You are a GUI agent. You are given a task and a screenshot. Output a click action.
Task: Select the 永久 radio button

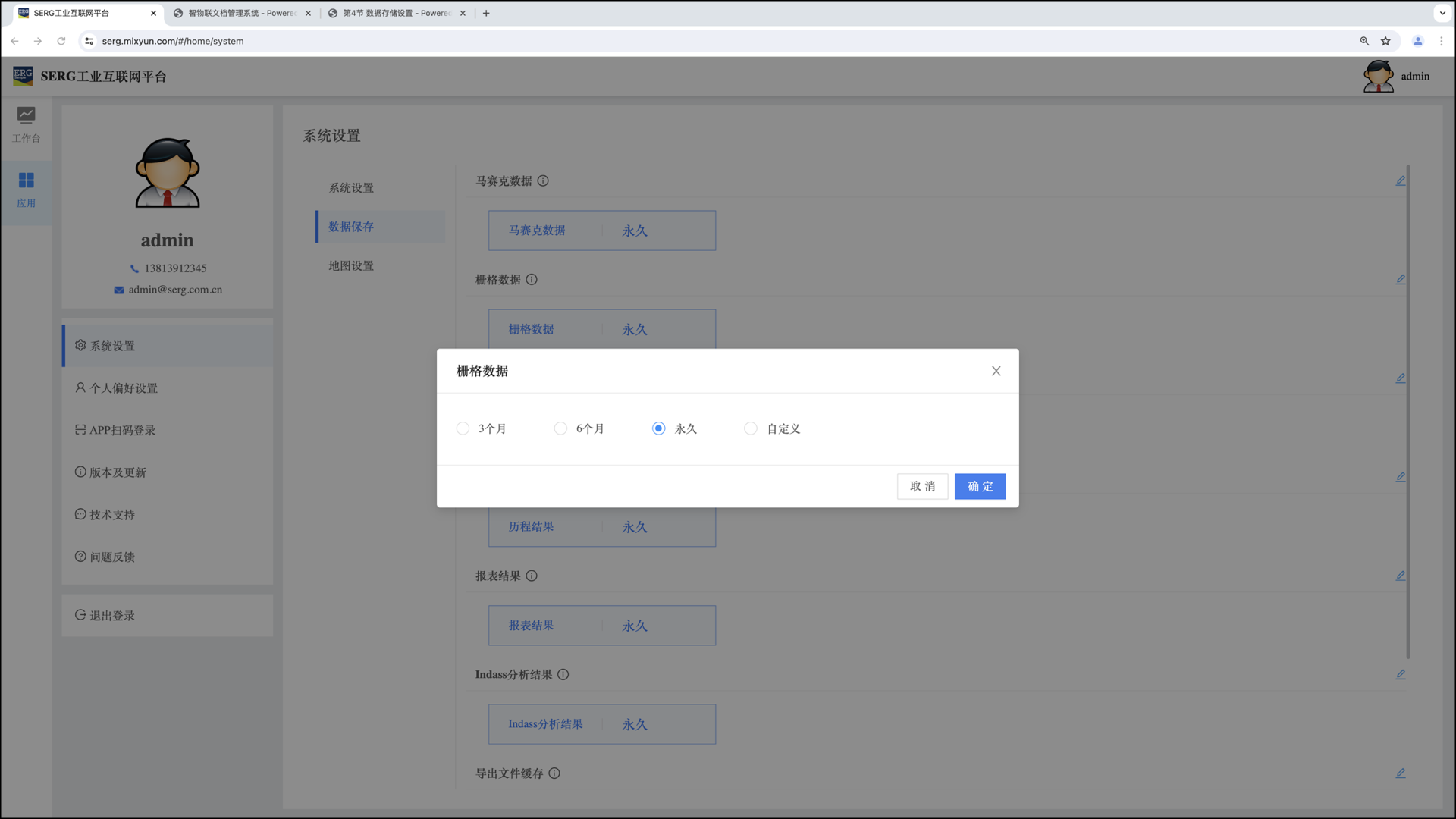click(x=658, y=428)
